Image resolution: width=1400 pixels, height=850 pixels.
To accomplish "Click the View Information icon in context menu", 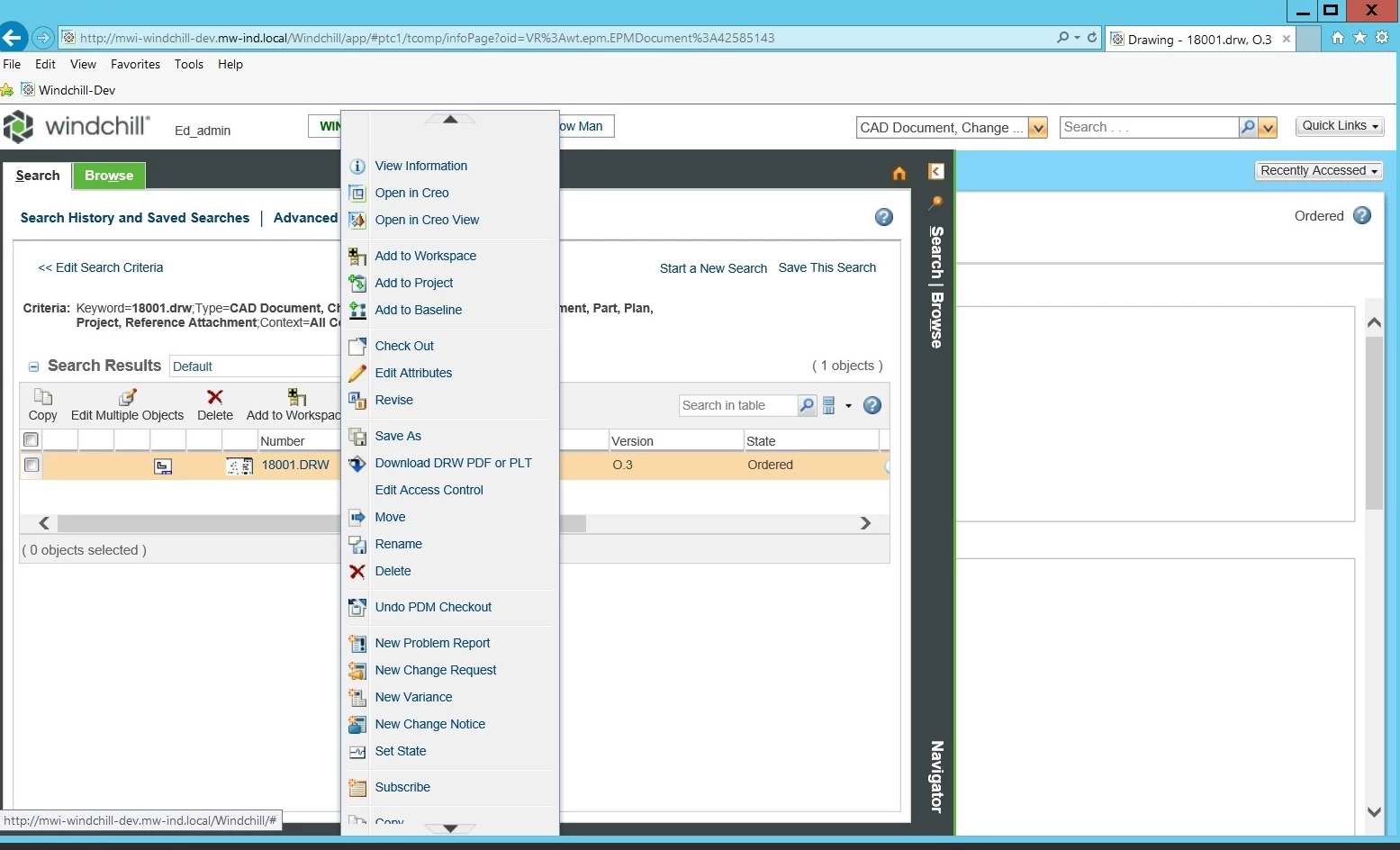I will (357, 167).
